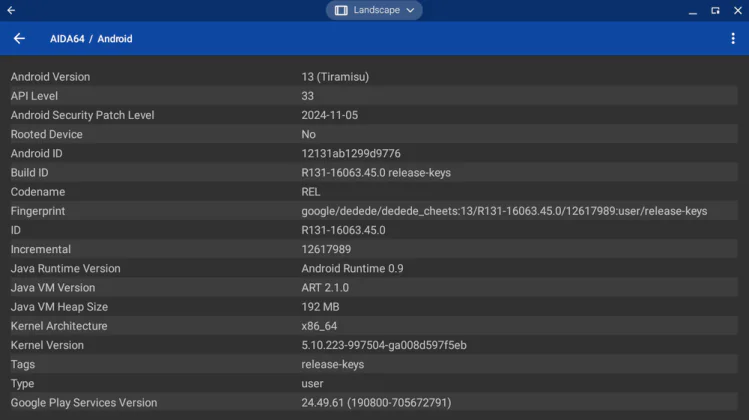Select the Codename label
This screenshot has width=749, height=420.
[38, 192]
